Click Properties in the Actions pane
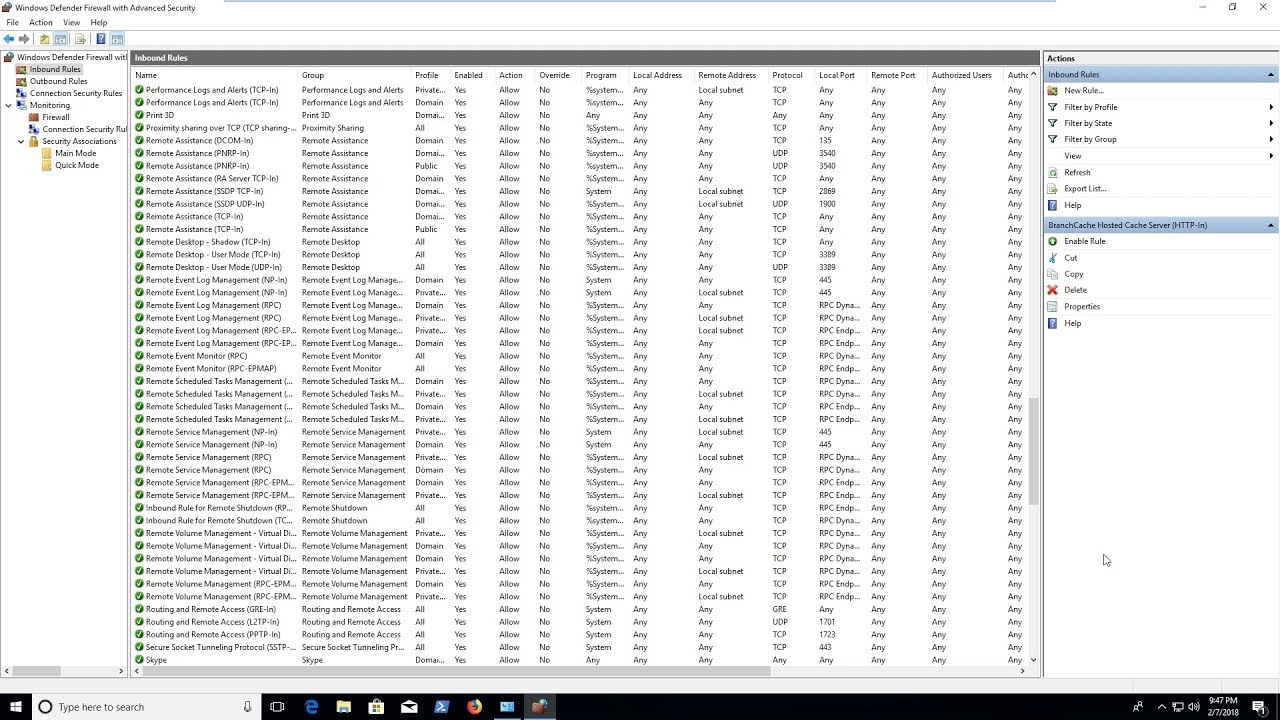 (1082, 306)
